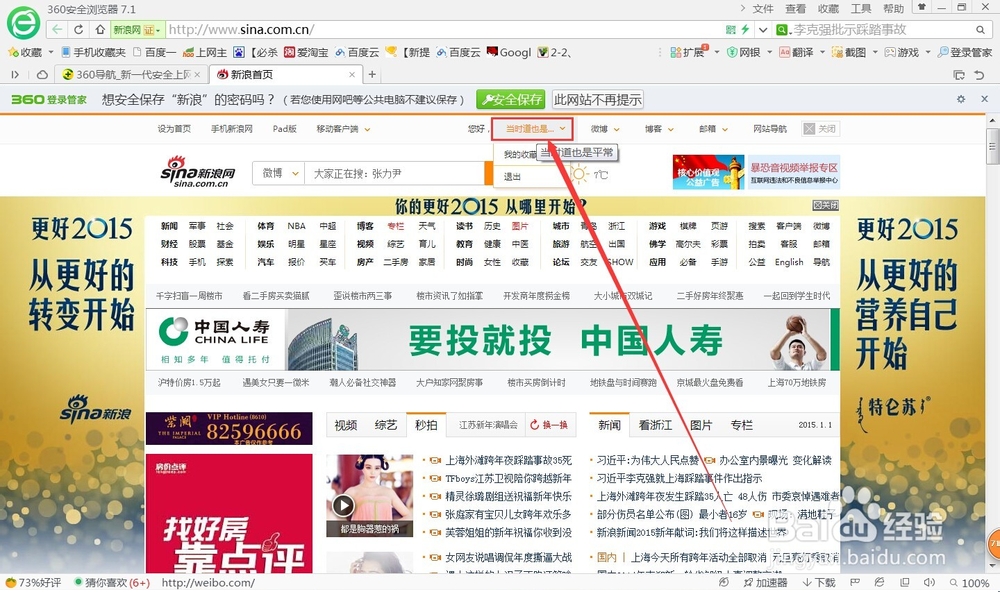1000x592 pixels.
Task: Open the 文件 menu
Action: pos(763,8)
